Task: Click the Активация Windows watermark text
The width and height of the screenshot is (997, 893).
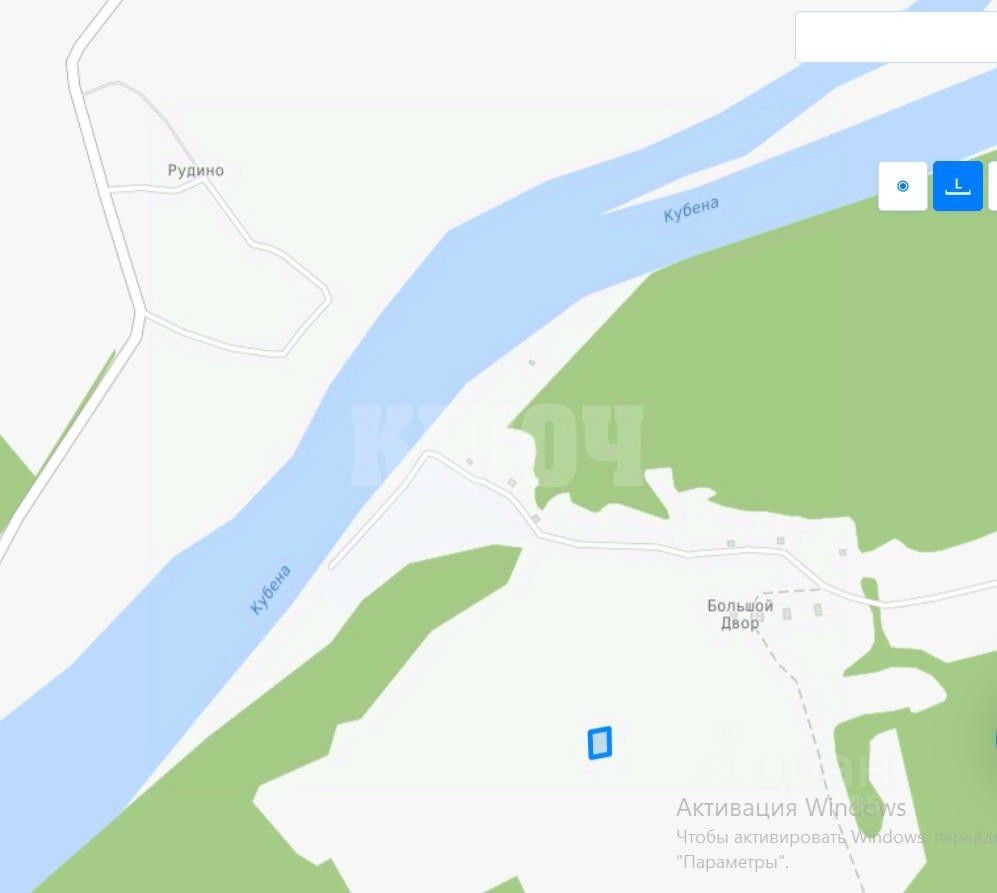Action: tap(791, 808)
